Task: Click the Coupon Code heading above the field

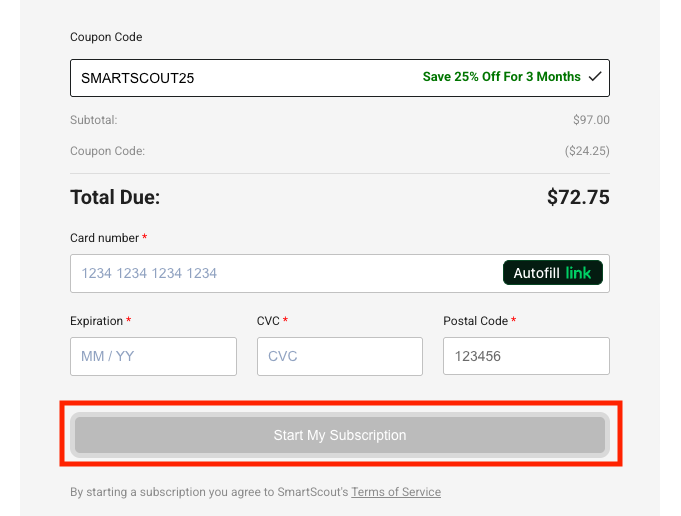Action: tap(106, 37)
